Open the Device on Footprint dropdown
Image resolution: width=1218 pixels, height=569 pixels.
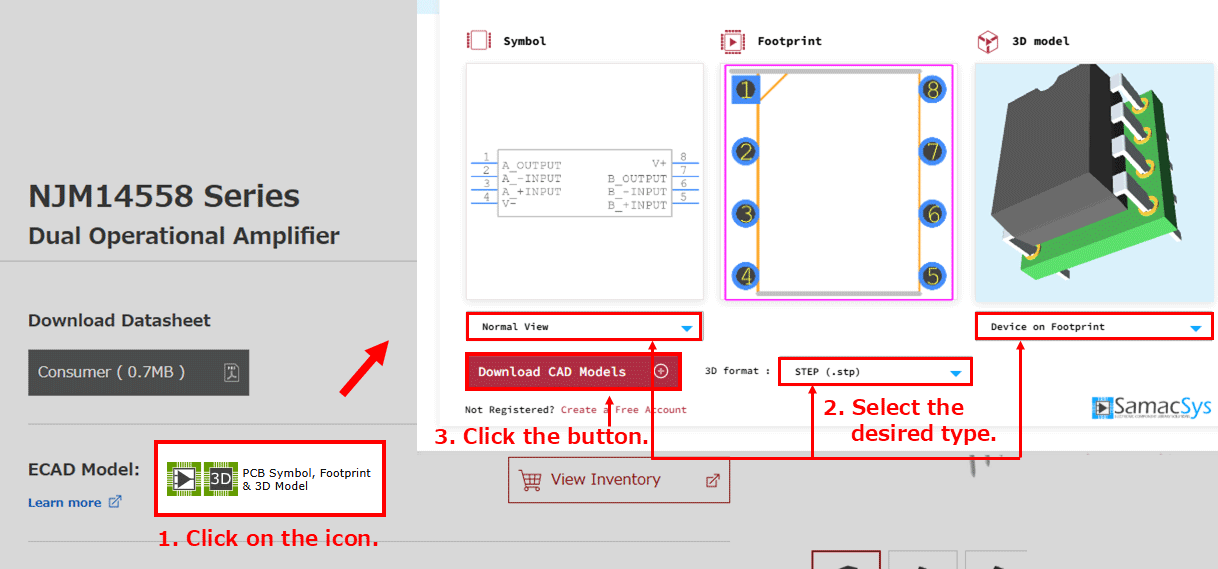coord(1094,327)
